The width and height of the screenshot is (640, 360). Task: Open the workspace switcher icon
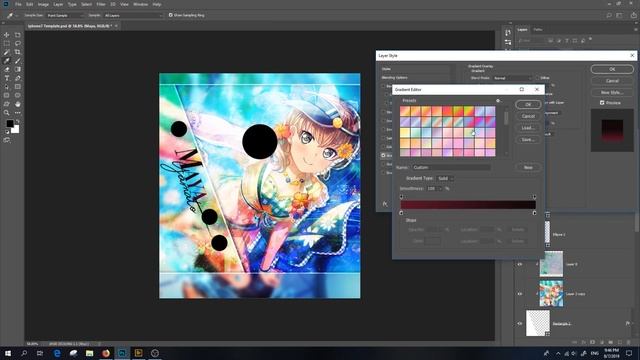620,15
